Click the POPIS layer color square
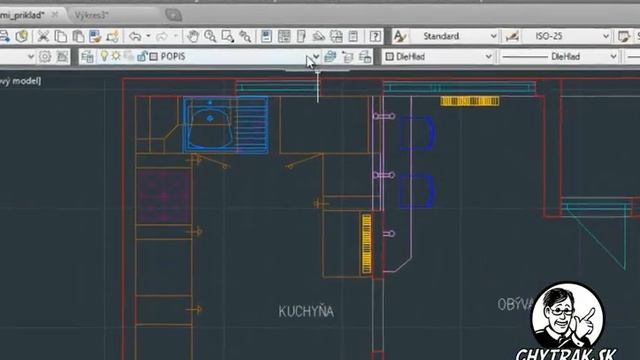640x360 pixels. point(153,56)
